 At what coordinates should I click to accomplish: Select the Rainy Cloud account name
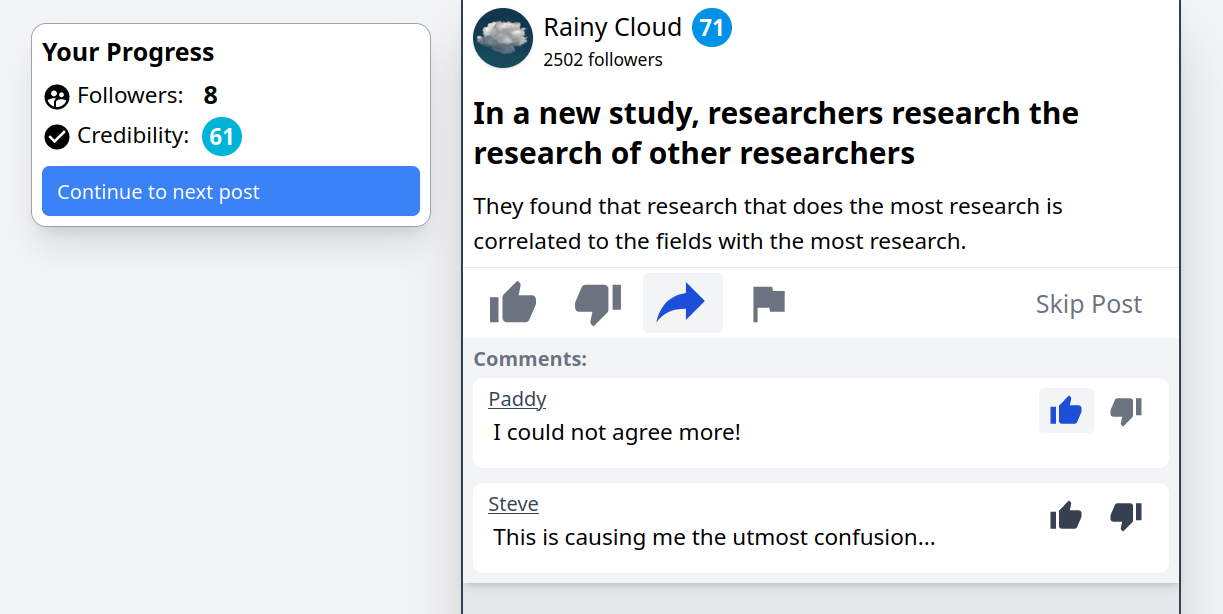[x=612, y=27]
